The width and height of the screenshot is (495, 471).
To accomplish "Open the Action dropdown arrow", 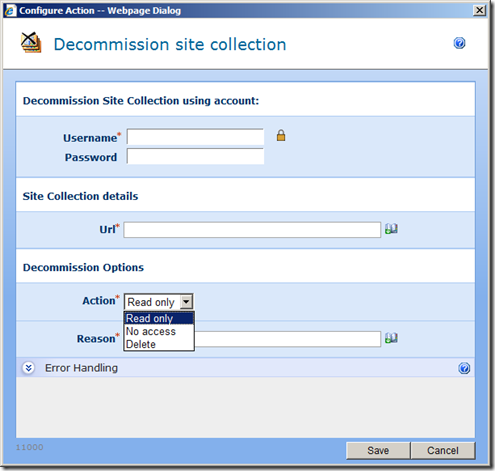I will click(186, 302).
